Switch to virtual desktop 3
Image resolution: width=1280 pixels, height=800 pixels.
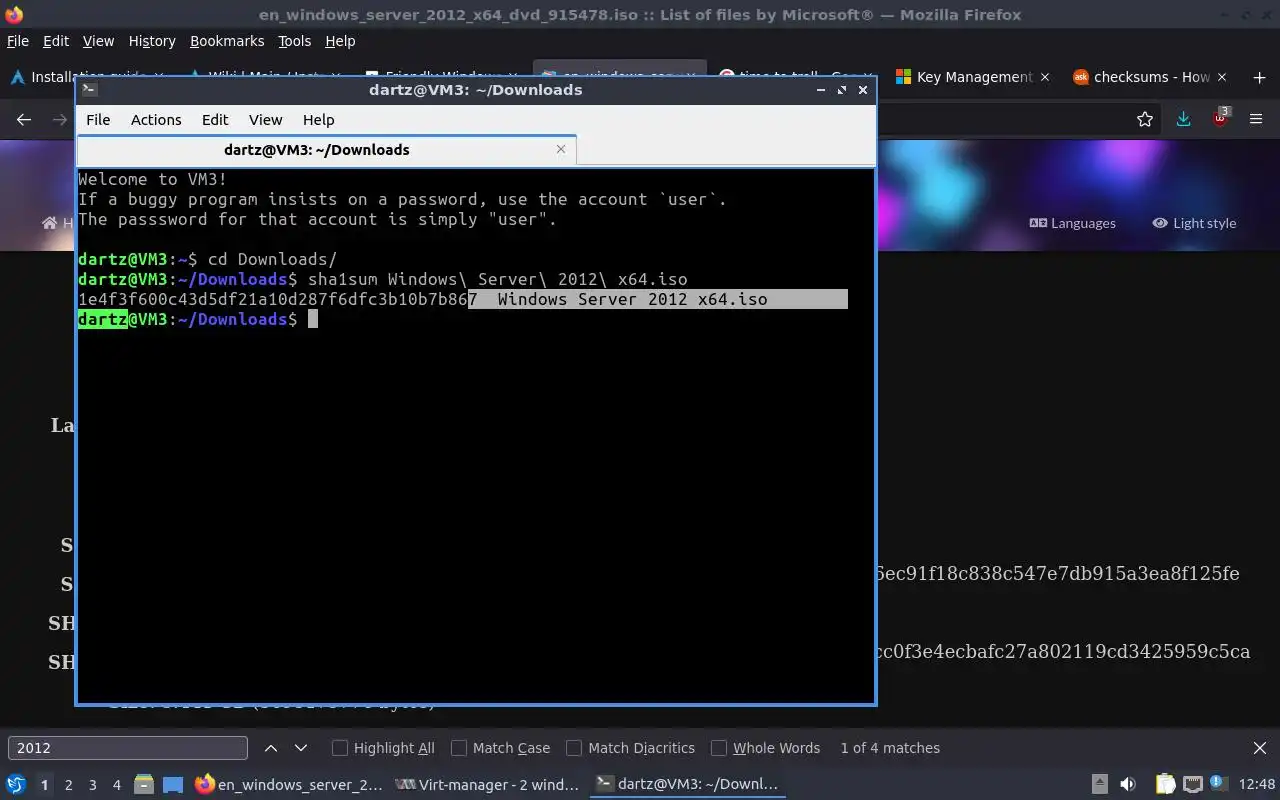point(93,785)
